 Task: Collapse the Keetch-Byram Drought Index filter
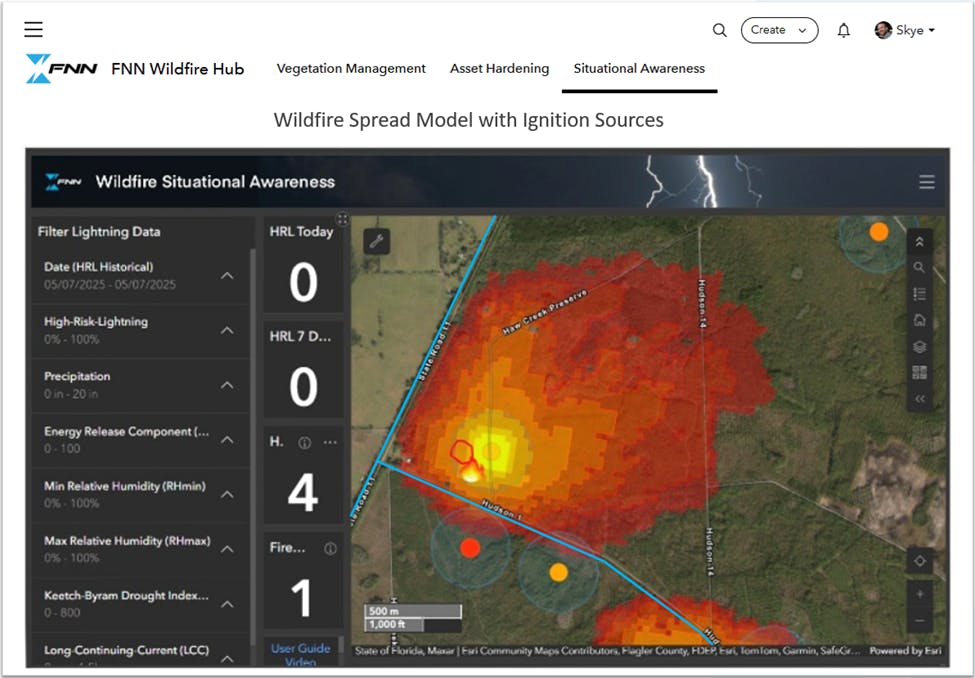pos(228,604)
